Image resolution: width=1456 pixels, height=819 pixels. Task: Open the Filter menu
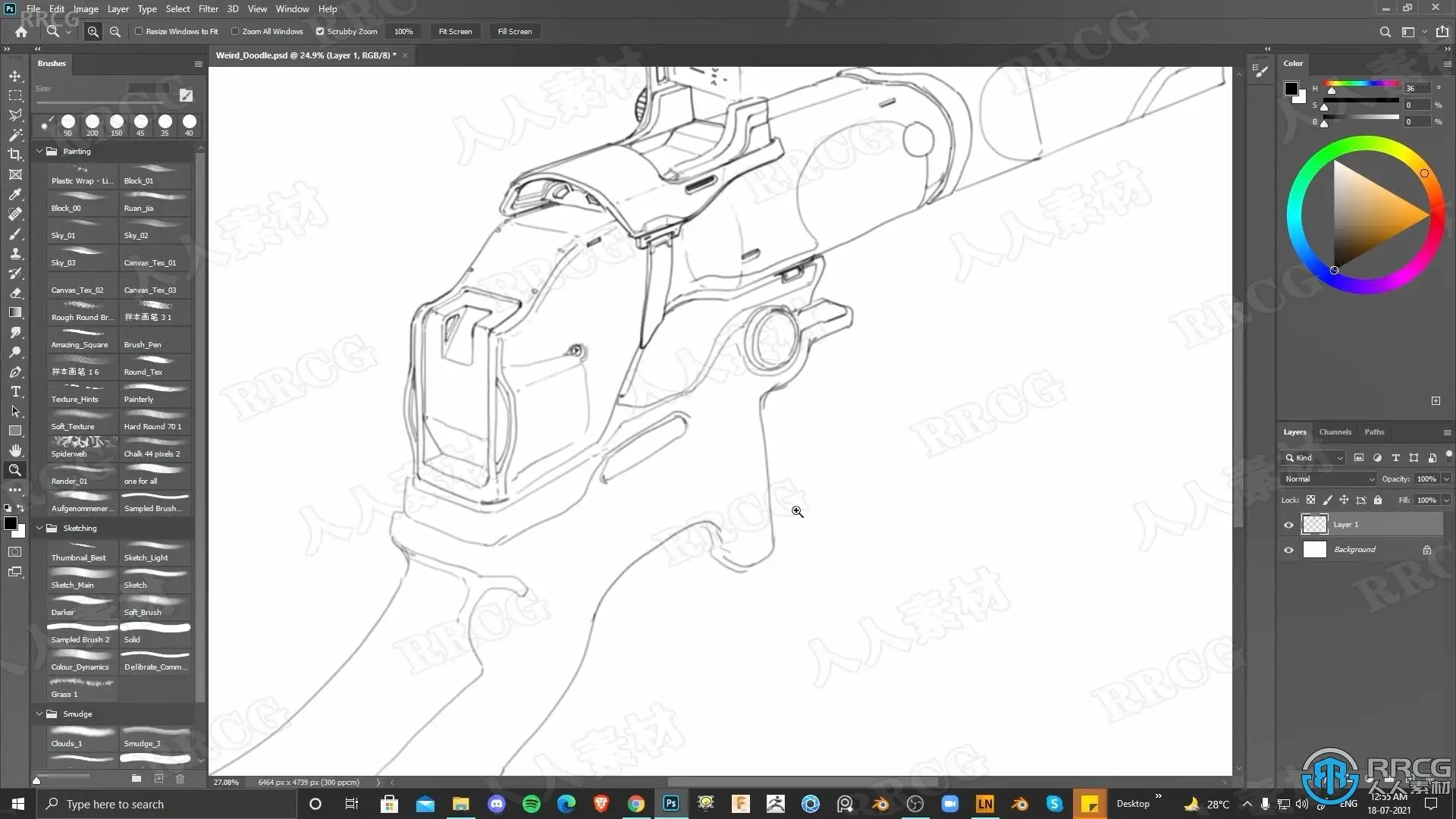tap(208, 9)
